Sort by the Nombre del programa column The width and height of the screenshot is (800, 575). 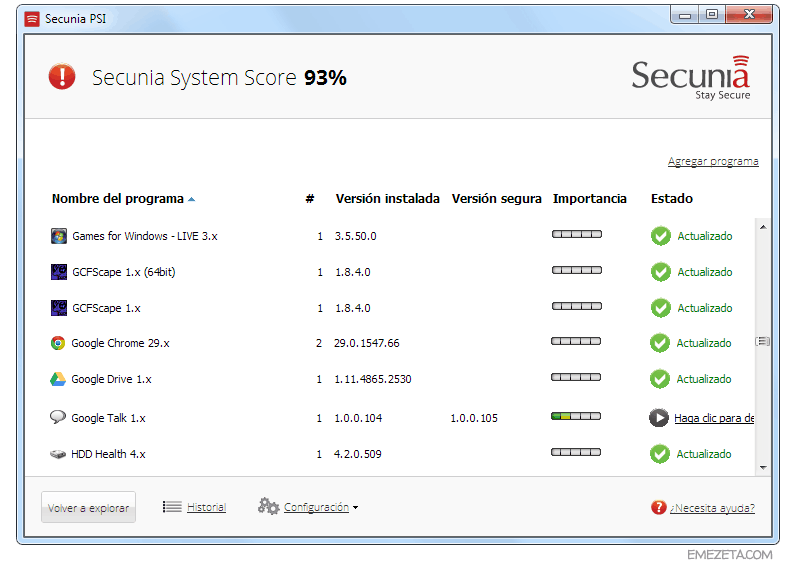[118, 199]
